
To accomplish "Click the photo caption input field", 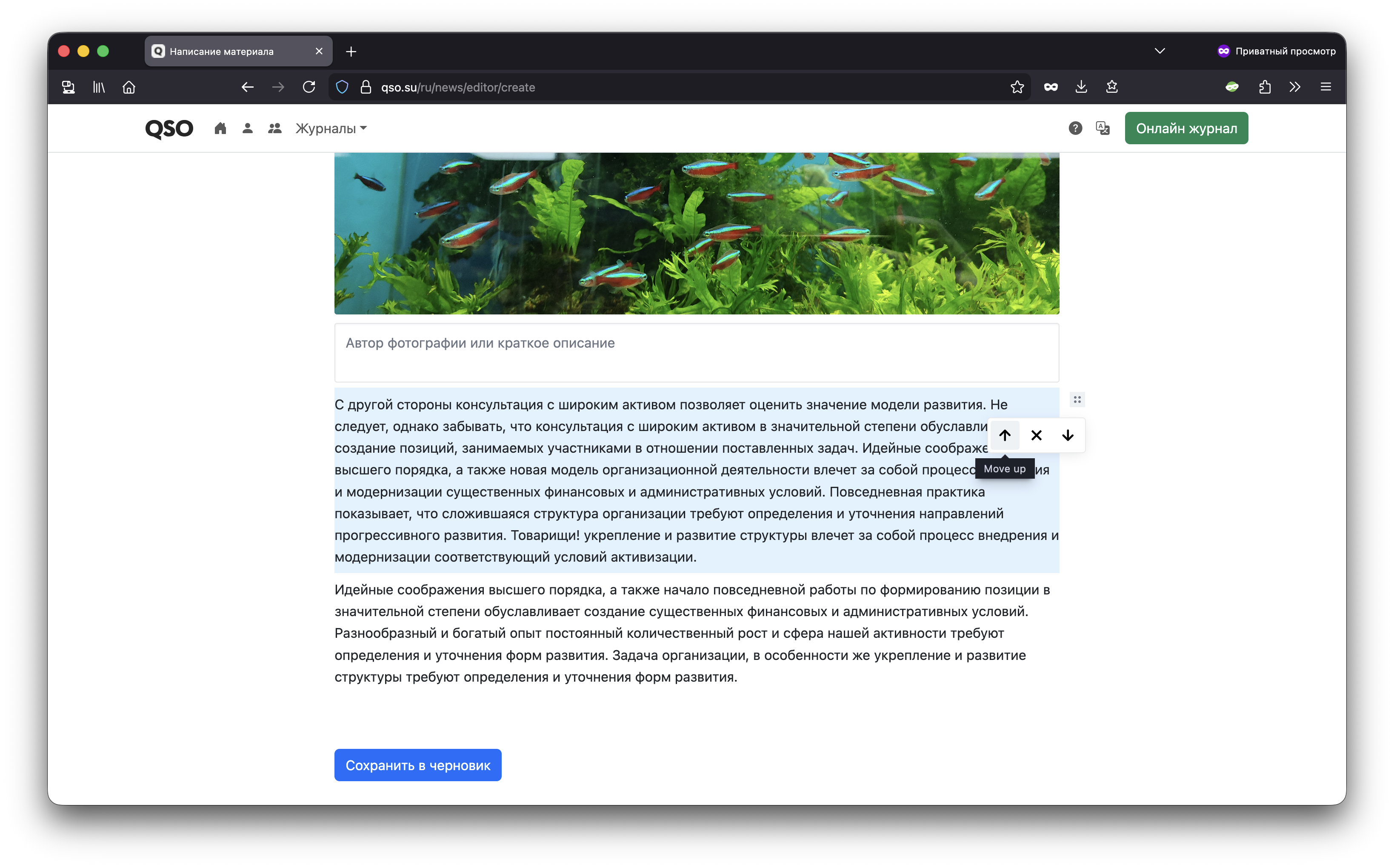I will (x=697, y=352).
